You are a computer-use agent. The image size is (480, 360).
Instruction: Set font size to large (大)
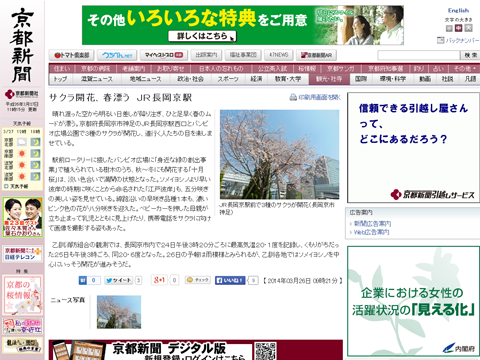(x=469, y=28)
